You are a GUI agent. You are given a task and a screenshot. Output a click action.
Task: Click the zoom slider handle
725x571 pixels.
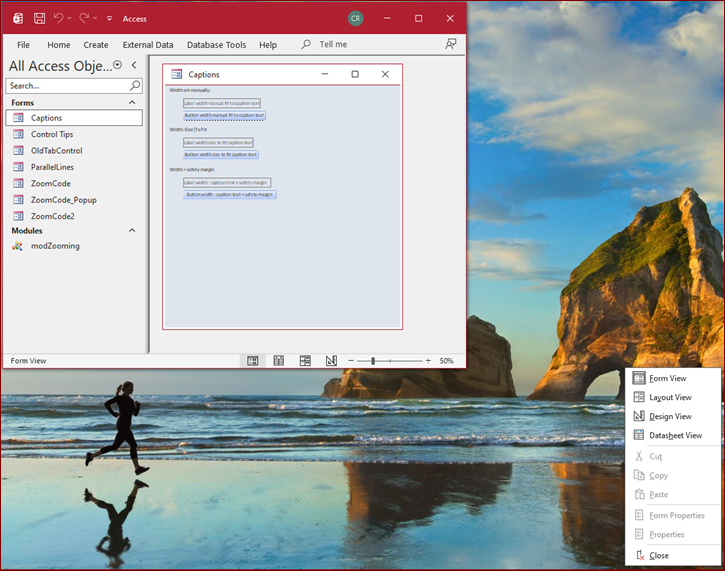point(373,361)
